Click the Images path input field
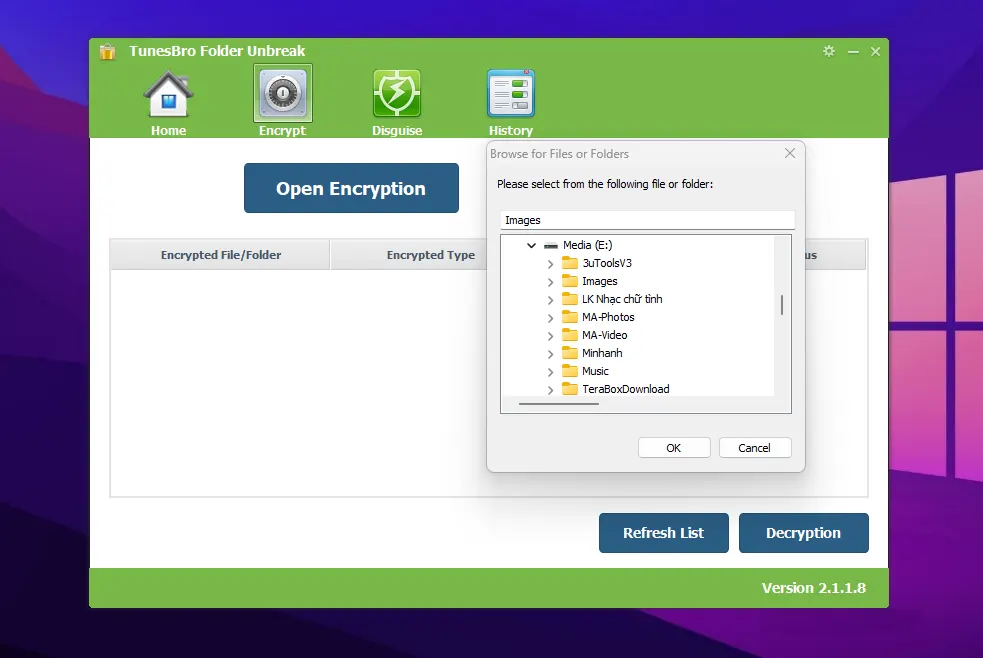The height and width of the screenshot is (658, 983). (647, 220)
